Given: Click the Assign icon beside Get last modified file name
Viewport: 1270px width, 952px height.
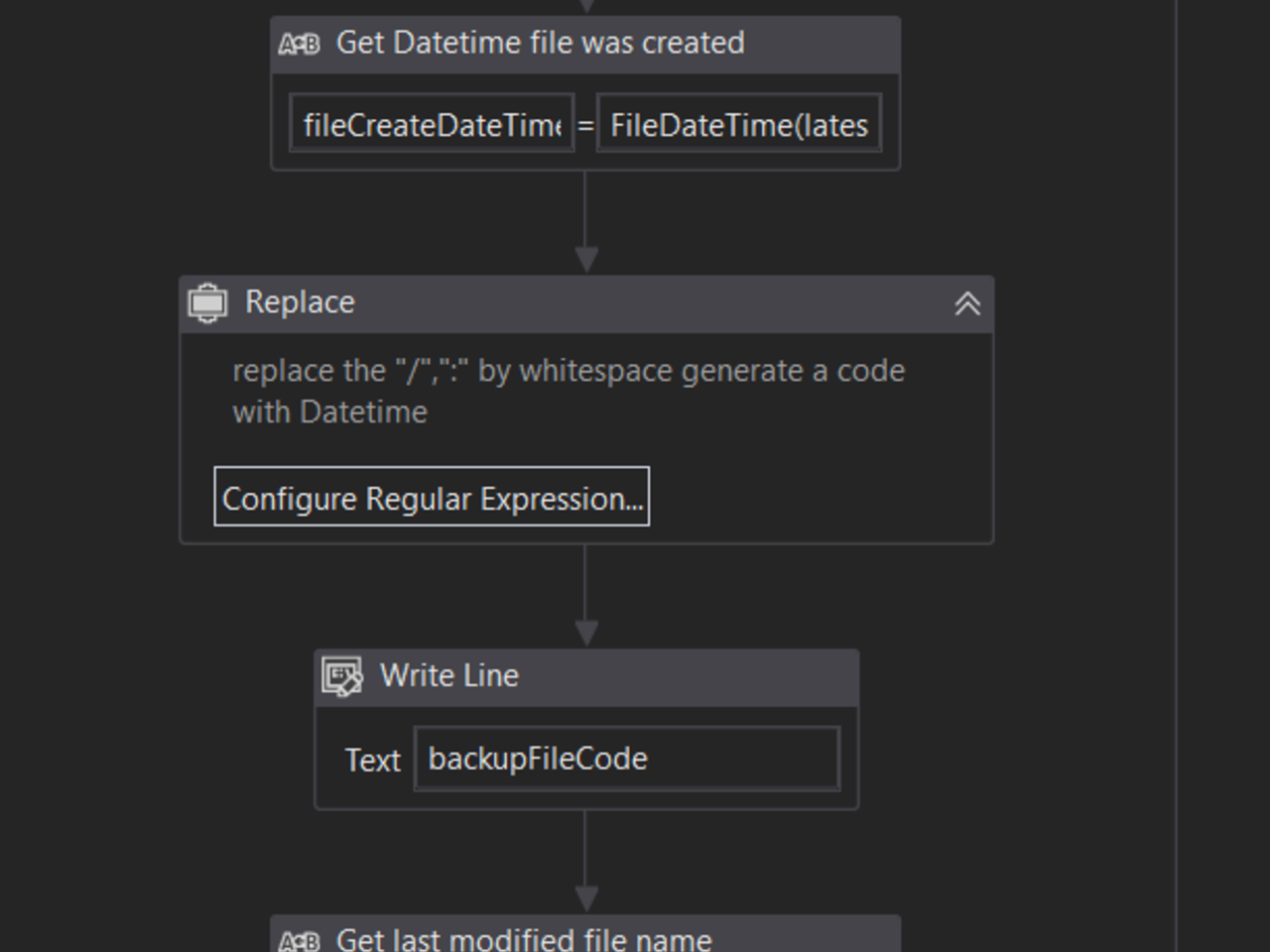Looking at the screenshot, I should (299, 941).
